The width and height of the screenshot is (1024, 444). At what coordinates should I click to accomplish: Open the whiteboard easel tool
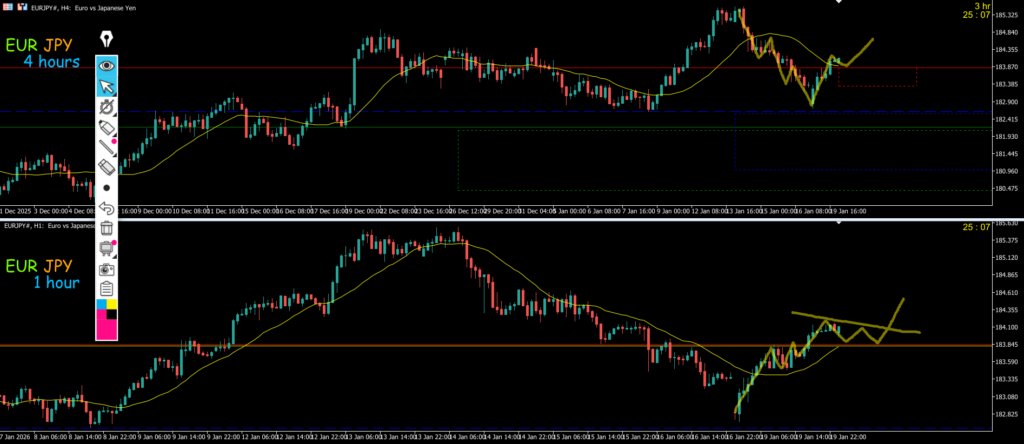tap(106, 249)
